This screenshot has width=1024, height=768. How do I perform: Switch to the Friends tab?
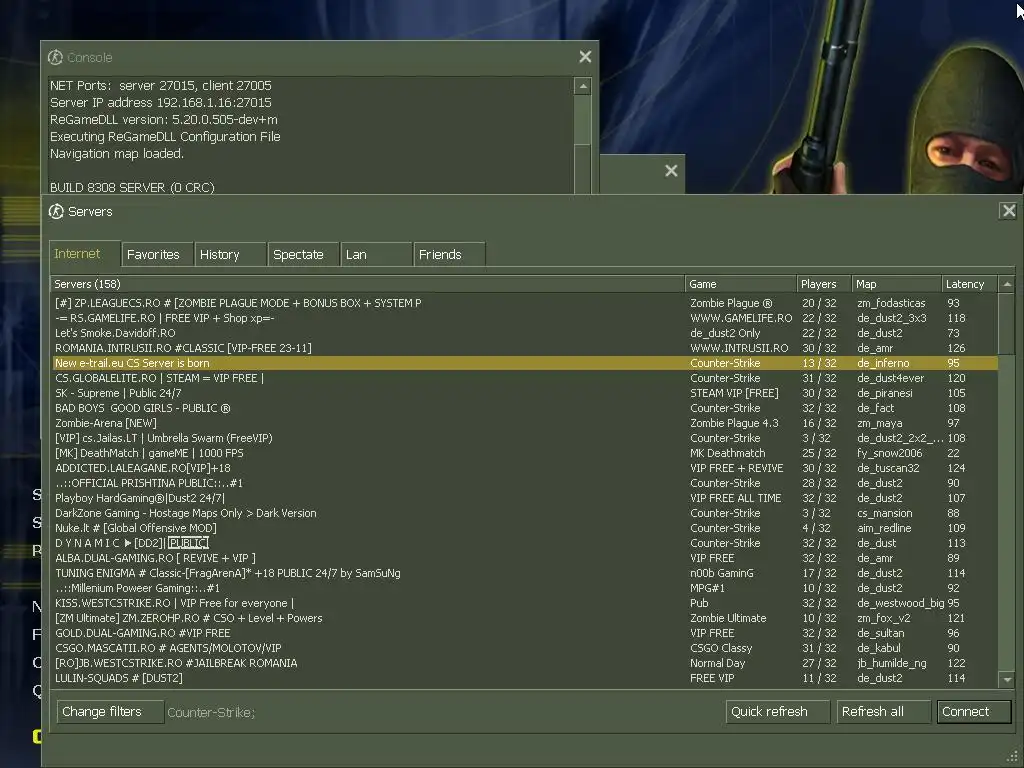tap(449, 255)
